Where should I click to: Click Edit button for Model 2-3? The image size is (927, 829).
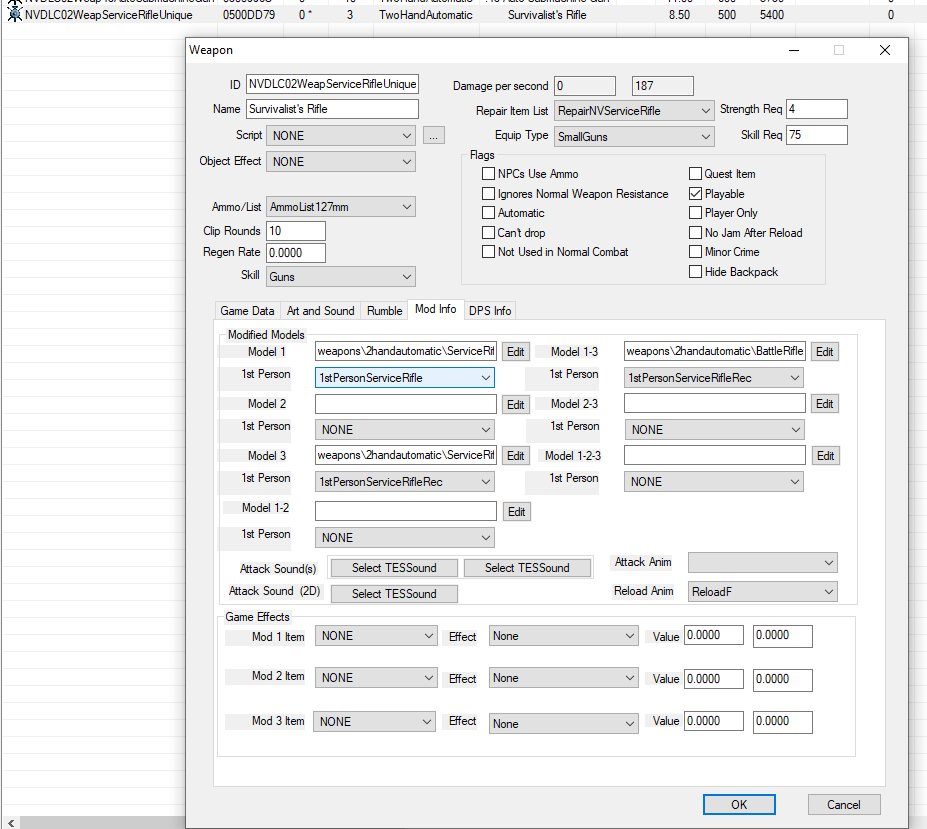point(825,404)
